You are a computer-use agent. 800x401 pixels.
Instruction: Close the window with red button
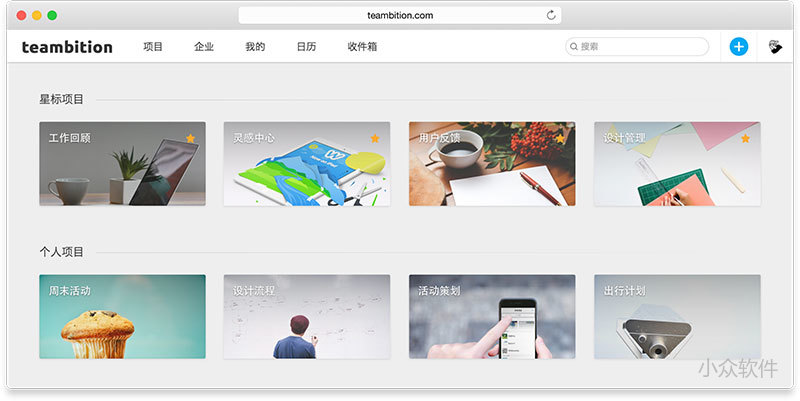point(21,15)
